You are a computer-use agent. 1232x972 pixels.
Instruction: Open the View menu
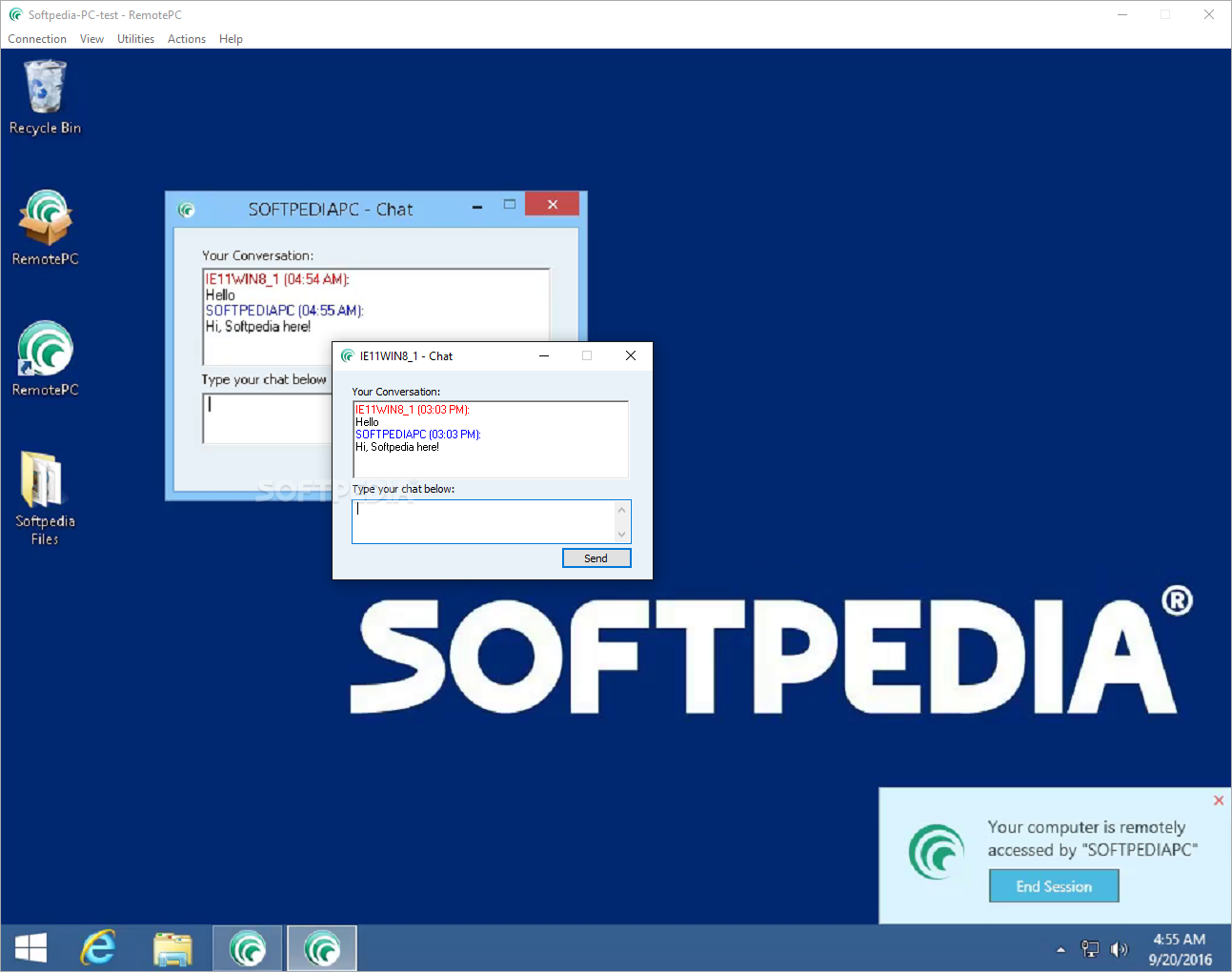91,39
